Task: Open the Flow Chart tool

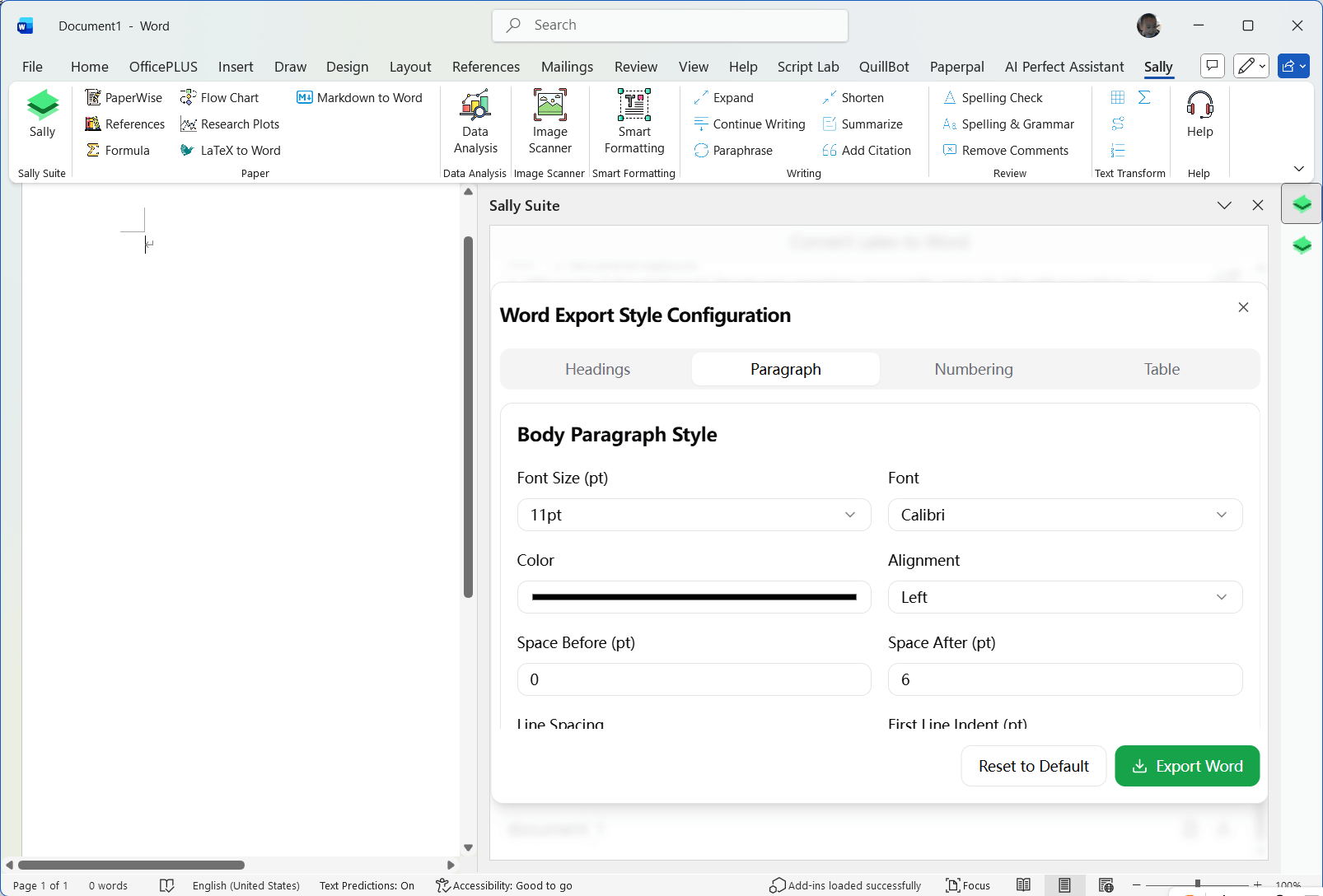Action: pyautogui.click(x=220, y=97)
